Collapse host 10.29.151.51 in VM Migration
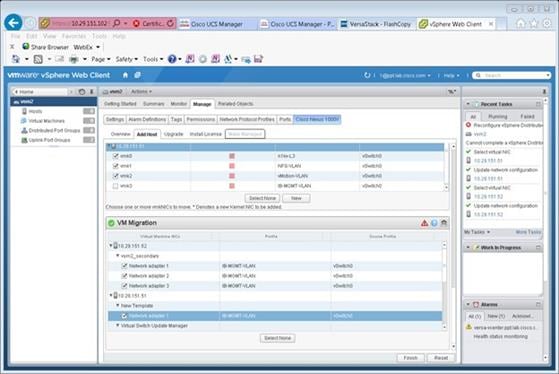Viewport: 559px width, 374px height. click(x=111, y=296)
